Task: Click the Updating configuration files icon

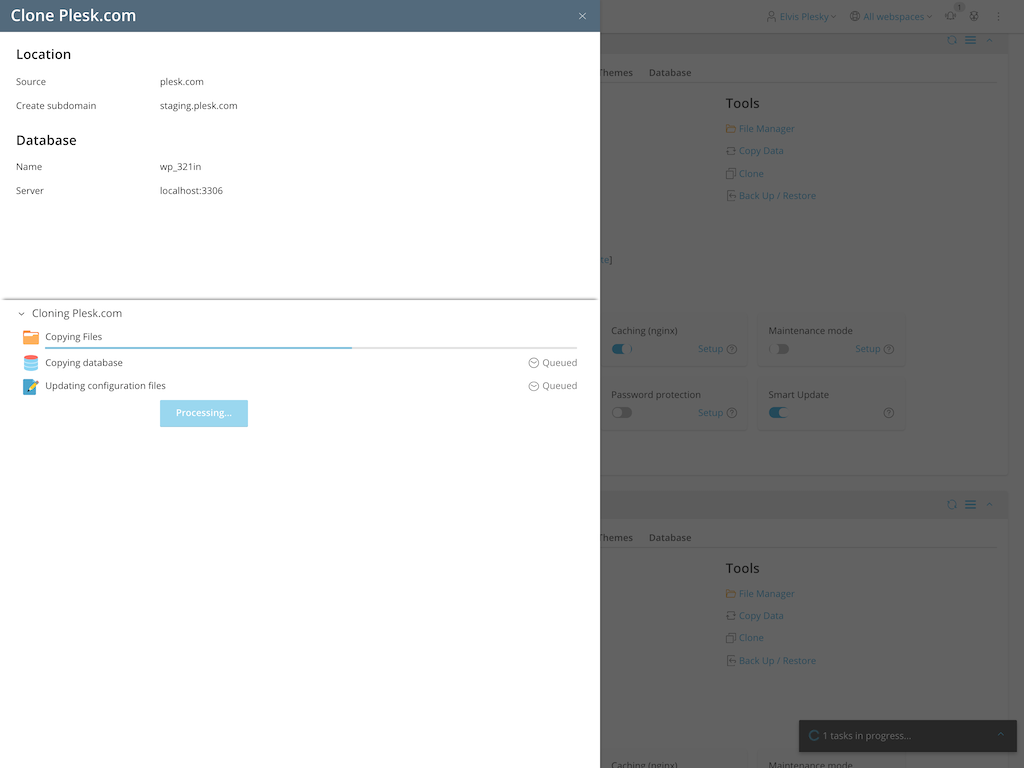Action: (31, 386)
